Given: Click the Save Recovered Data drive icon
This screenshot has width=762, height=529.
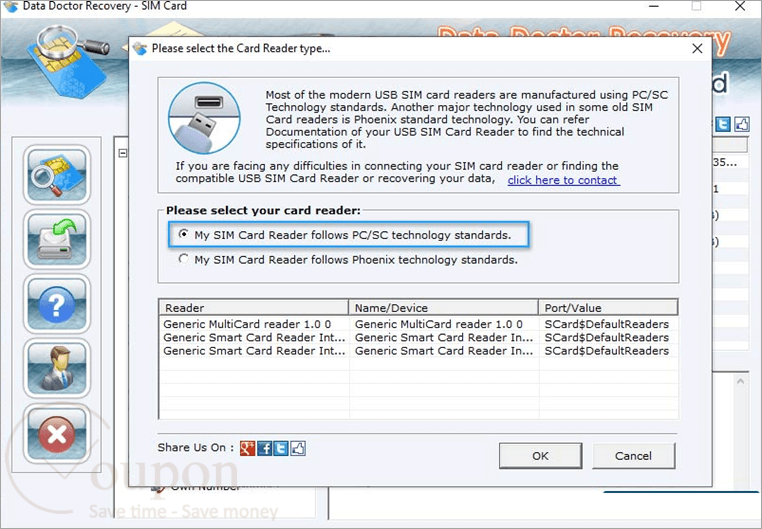Looking at the screenshot, I should (57, 239).
